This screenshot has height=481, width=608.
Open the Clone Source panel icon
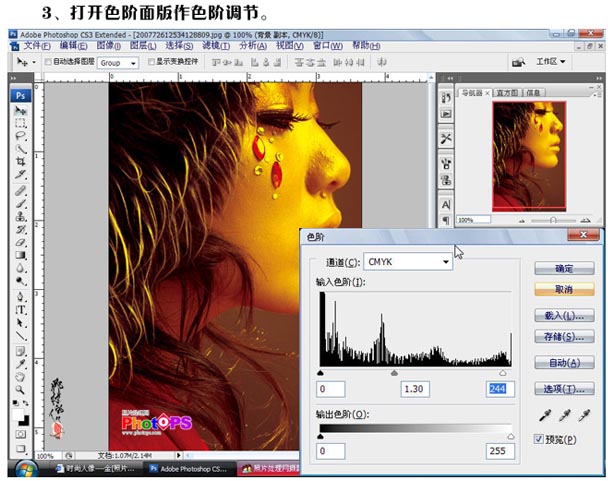446,180
